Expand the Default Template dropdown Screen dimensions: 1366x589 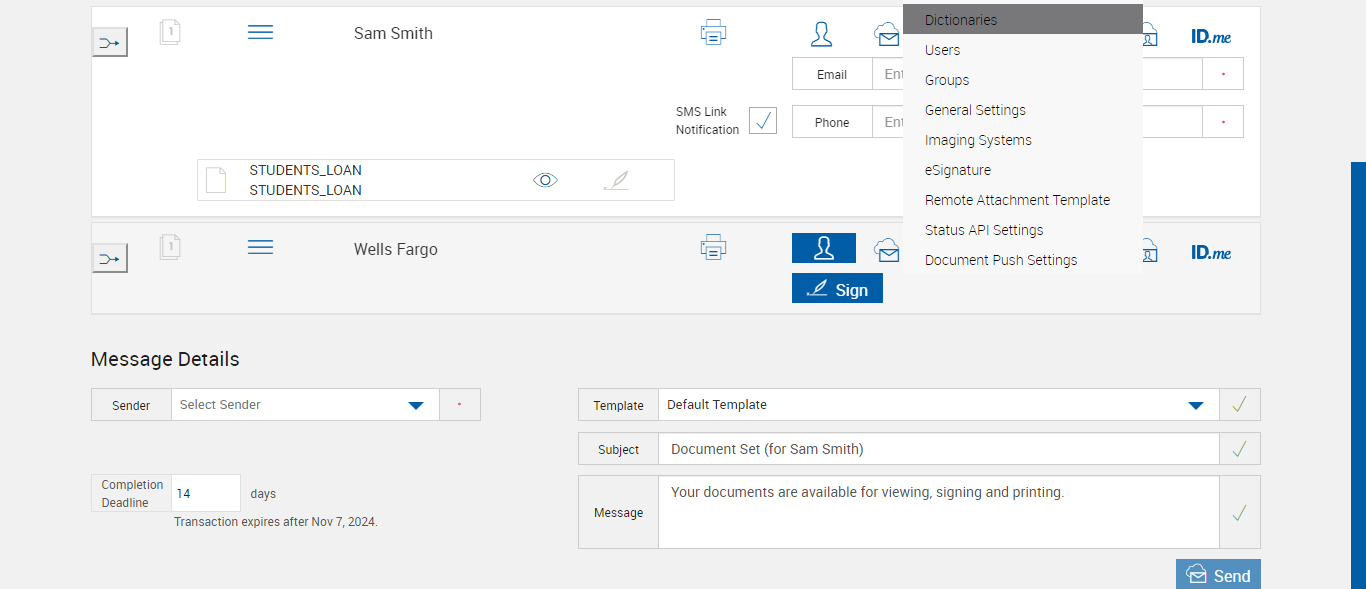[x=1195, y=405]
